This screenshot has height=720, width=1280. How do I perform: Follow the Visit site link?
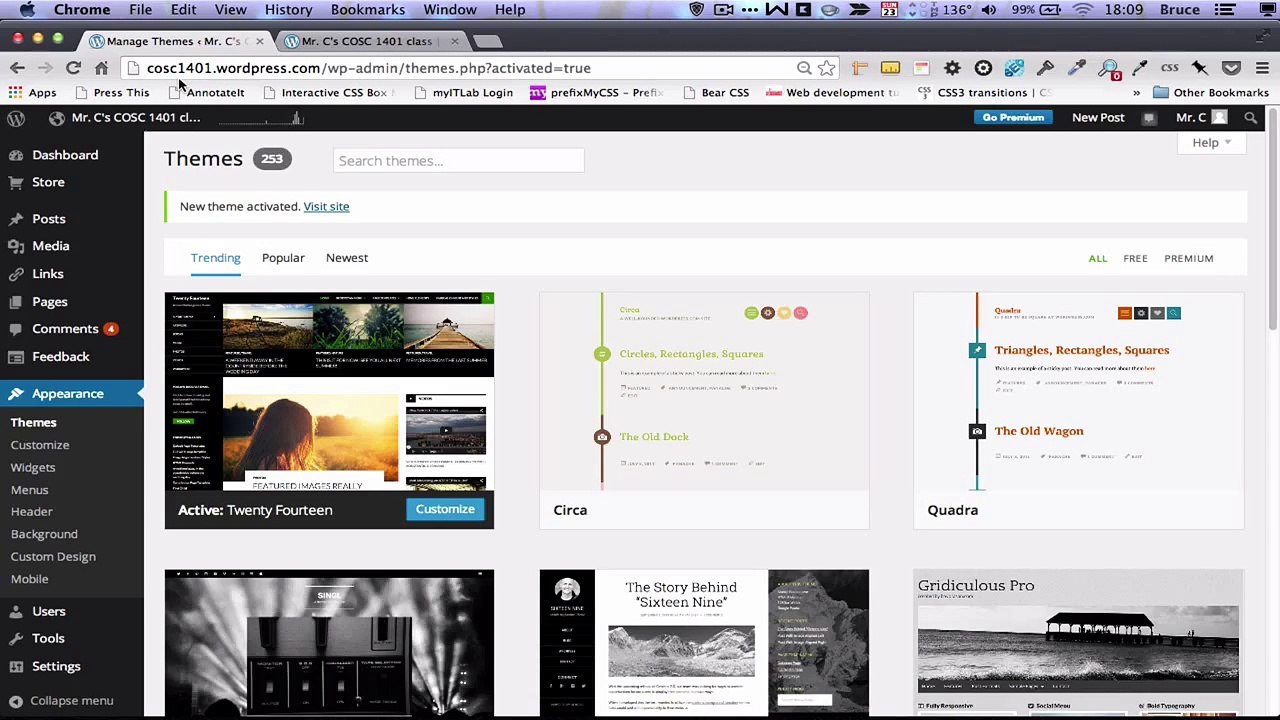pyautogui.click(x=326, y=206)
